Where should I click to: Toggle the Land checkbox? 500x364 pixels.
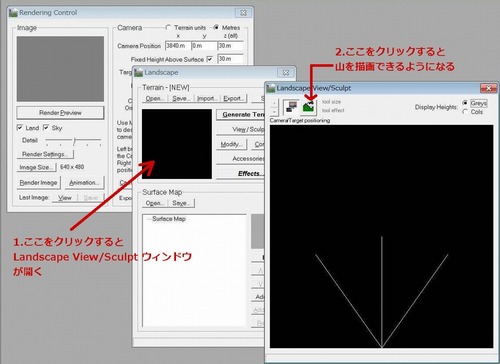tap(20, 128)
